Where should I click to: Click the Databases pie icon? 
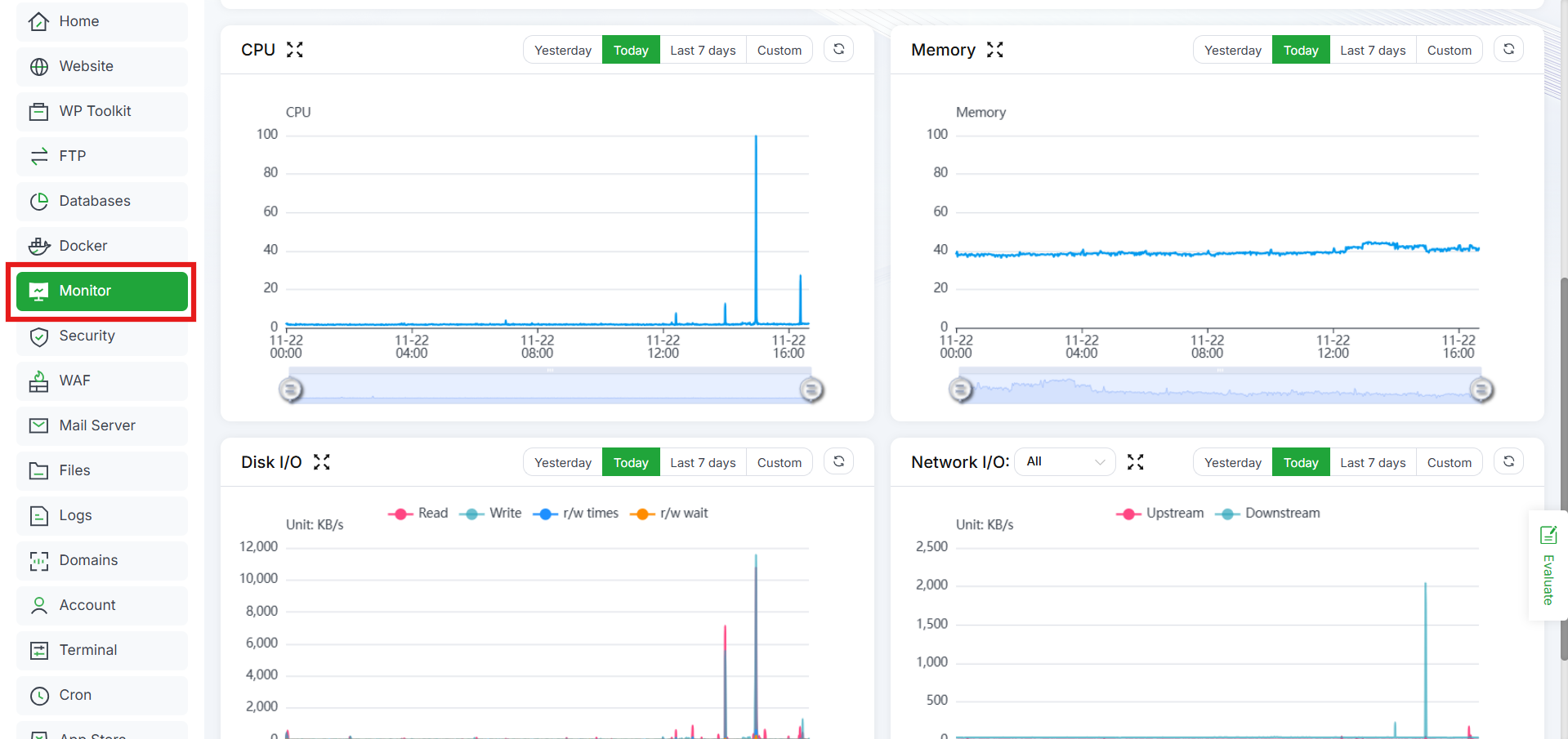[39, 202]
